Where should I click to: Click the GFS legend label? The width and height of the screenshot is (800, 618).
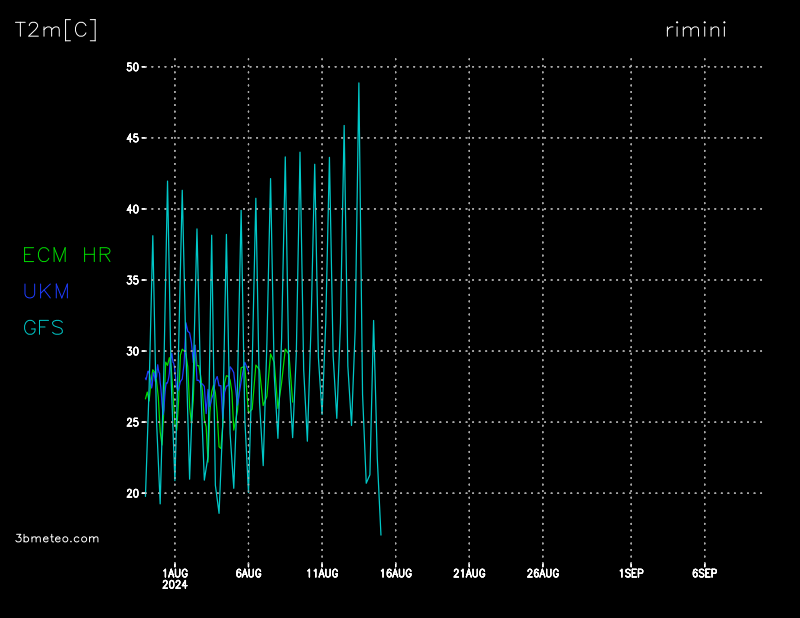43,327
